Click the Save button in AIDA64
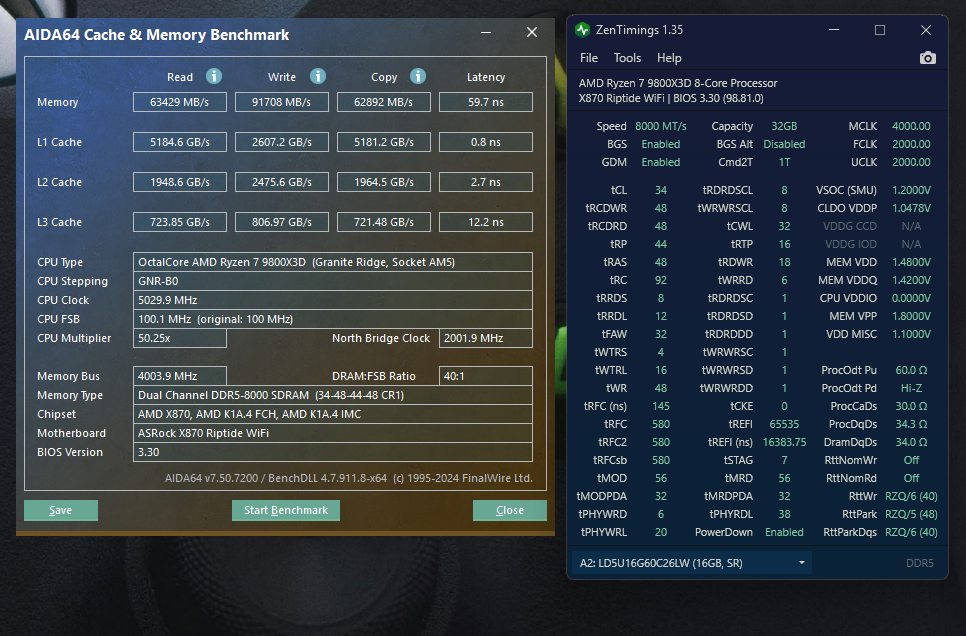Screen dimensions: 966x636 [x=61, y=510]
